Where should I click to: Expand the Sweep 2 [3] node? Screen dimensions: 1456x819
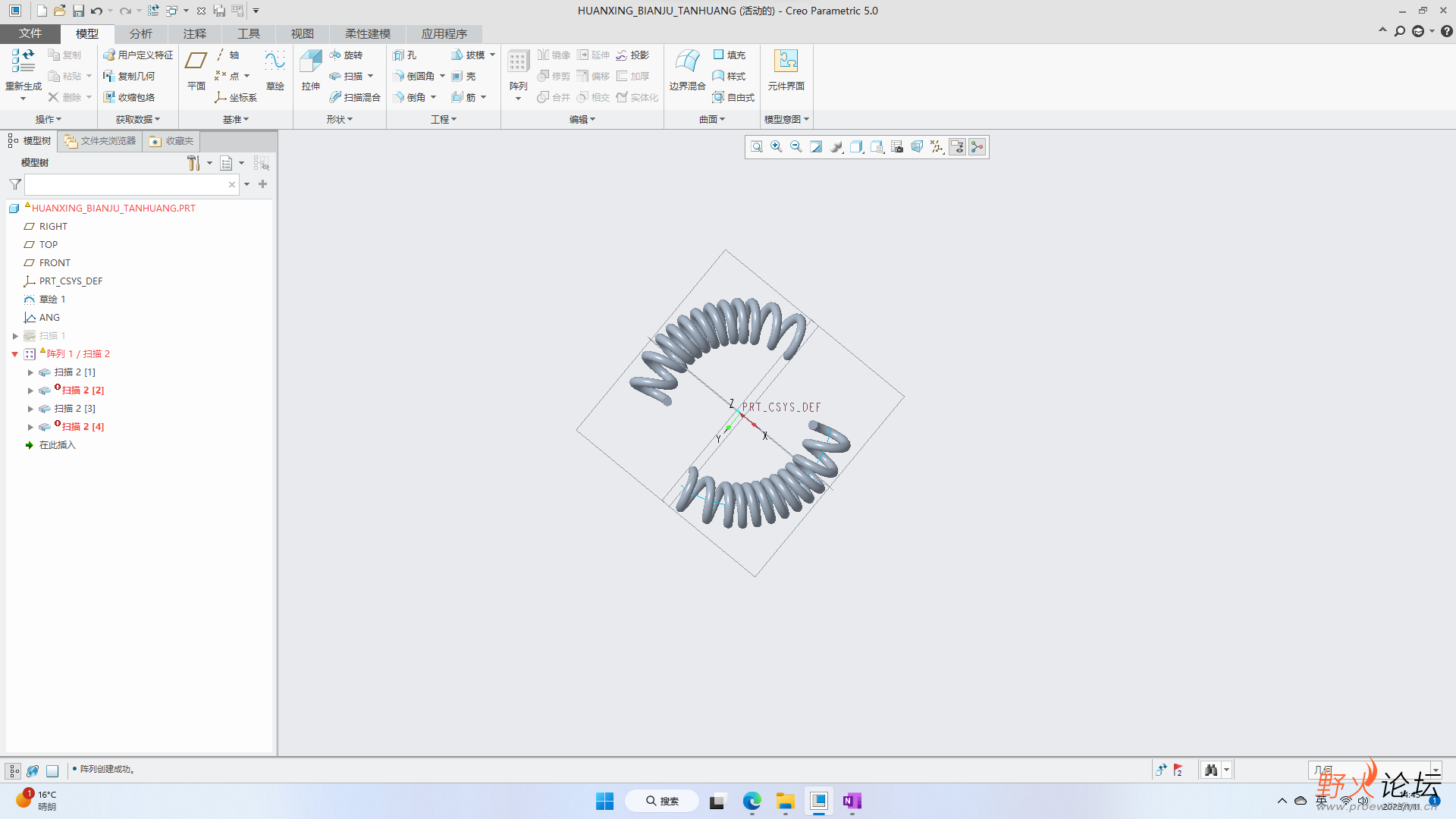coord(30,409)
